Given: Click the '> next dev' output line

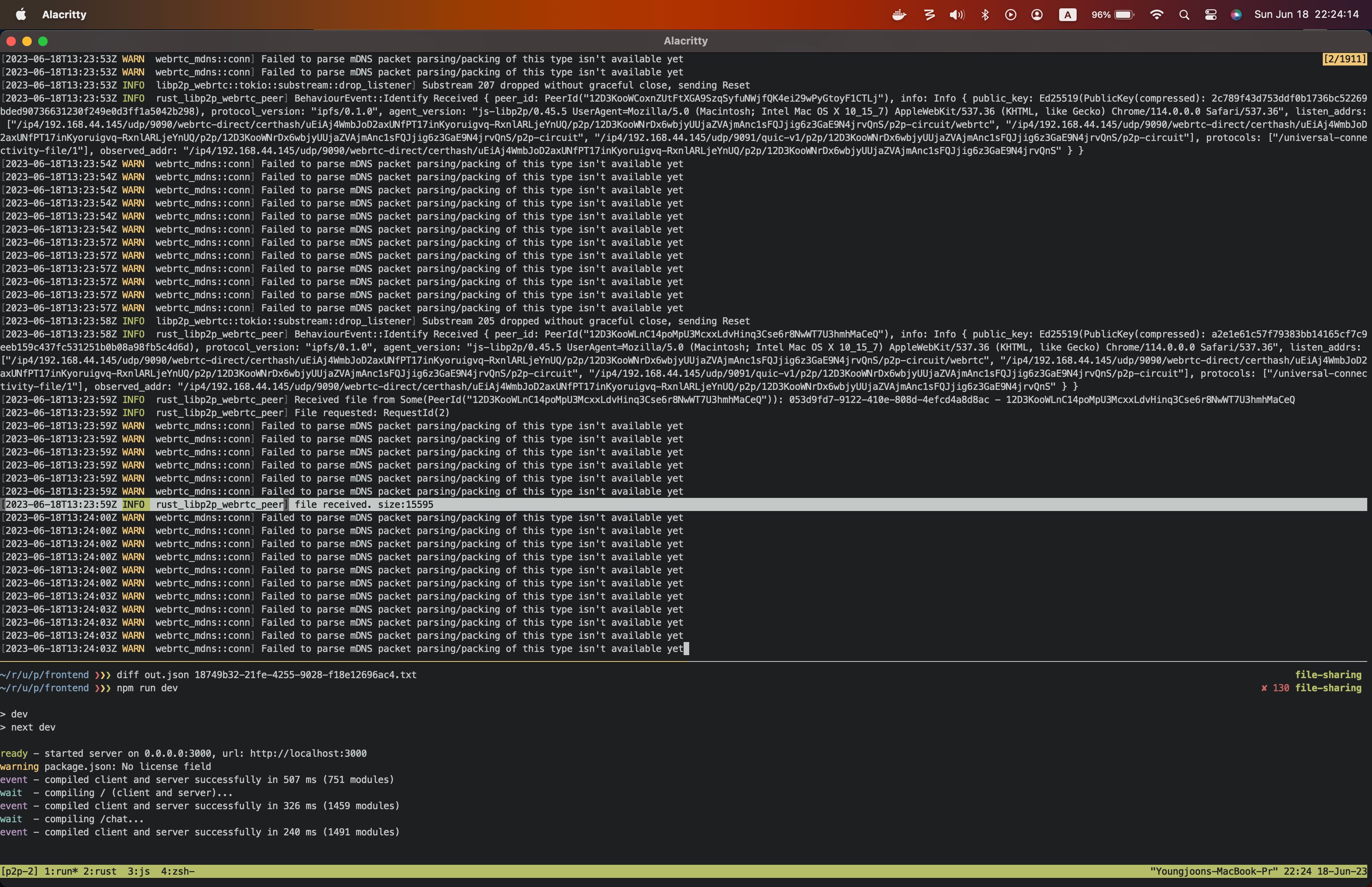Looking at the screenshot, I should click(x=28, y=727).
